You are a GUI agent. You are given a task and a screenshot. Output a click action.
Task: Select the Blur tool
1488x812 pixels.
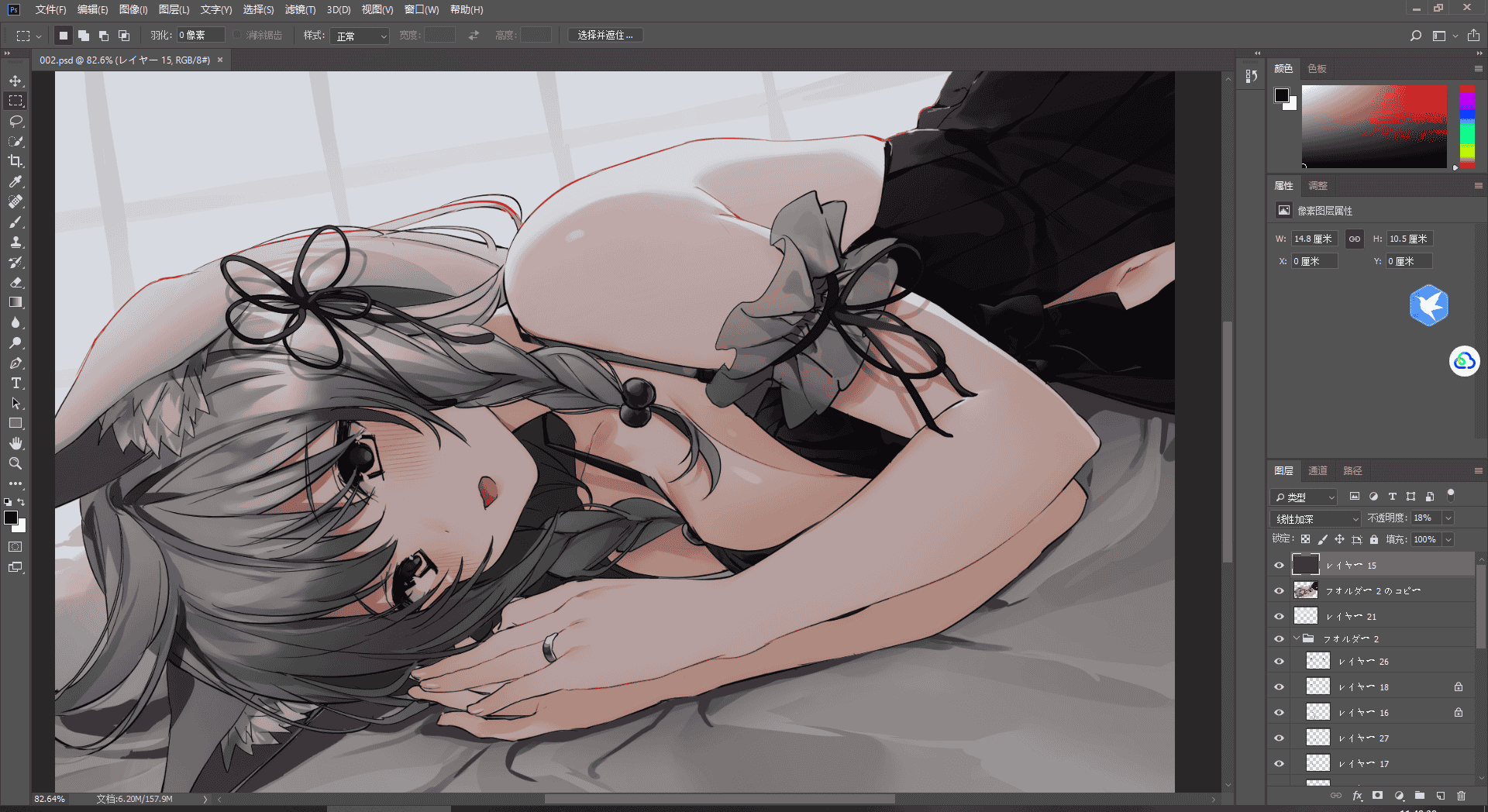pyautogui.click(x=15, y=322)
